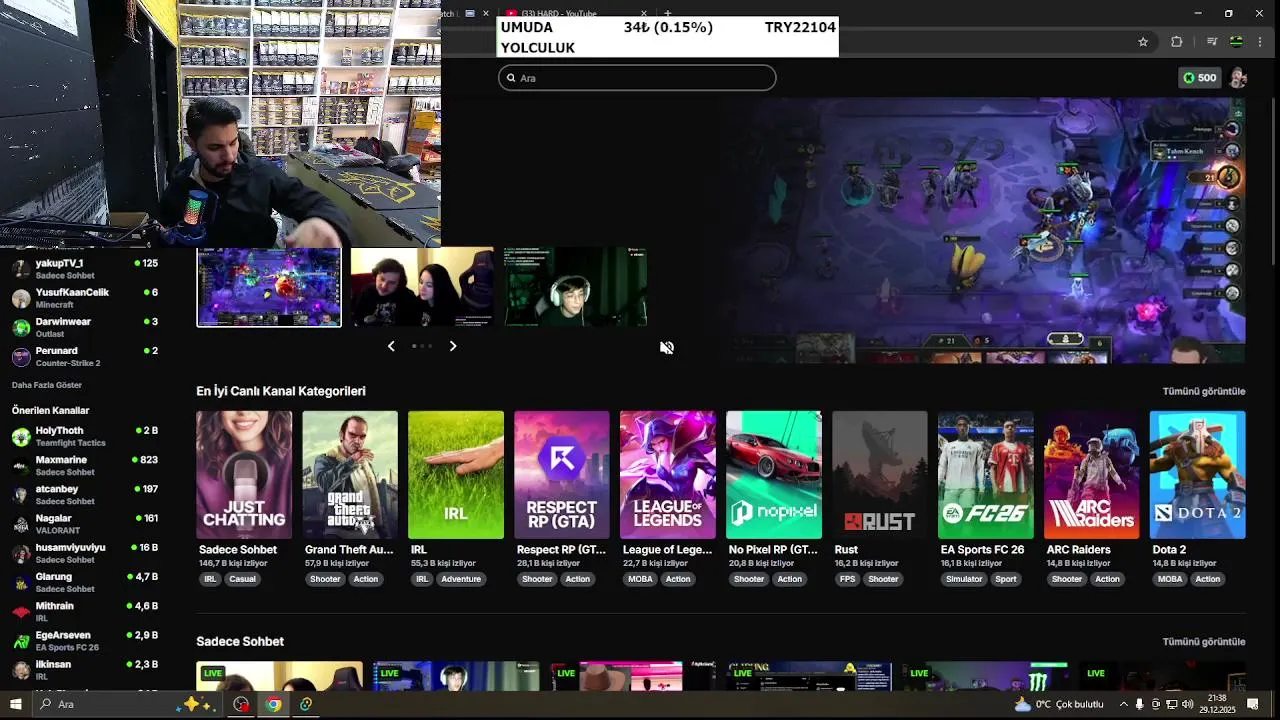The height and width of the screenshot is (720, 1280).
Task: Open Maxmarine recommended channel
Action: coord(85,465)
